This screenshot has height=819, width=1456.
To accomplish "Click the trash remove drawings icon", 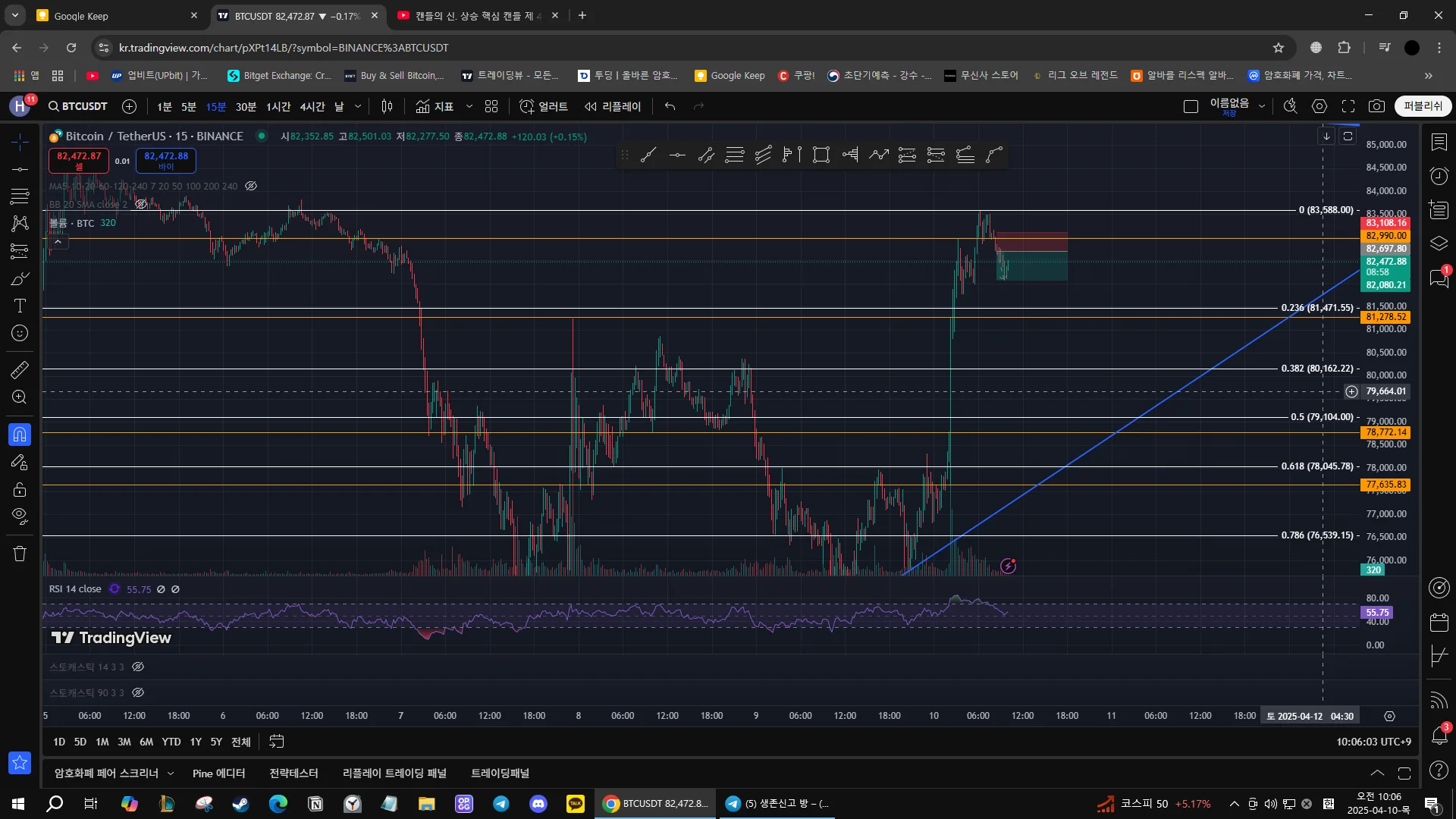I will pos(20,554).
